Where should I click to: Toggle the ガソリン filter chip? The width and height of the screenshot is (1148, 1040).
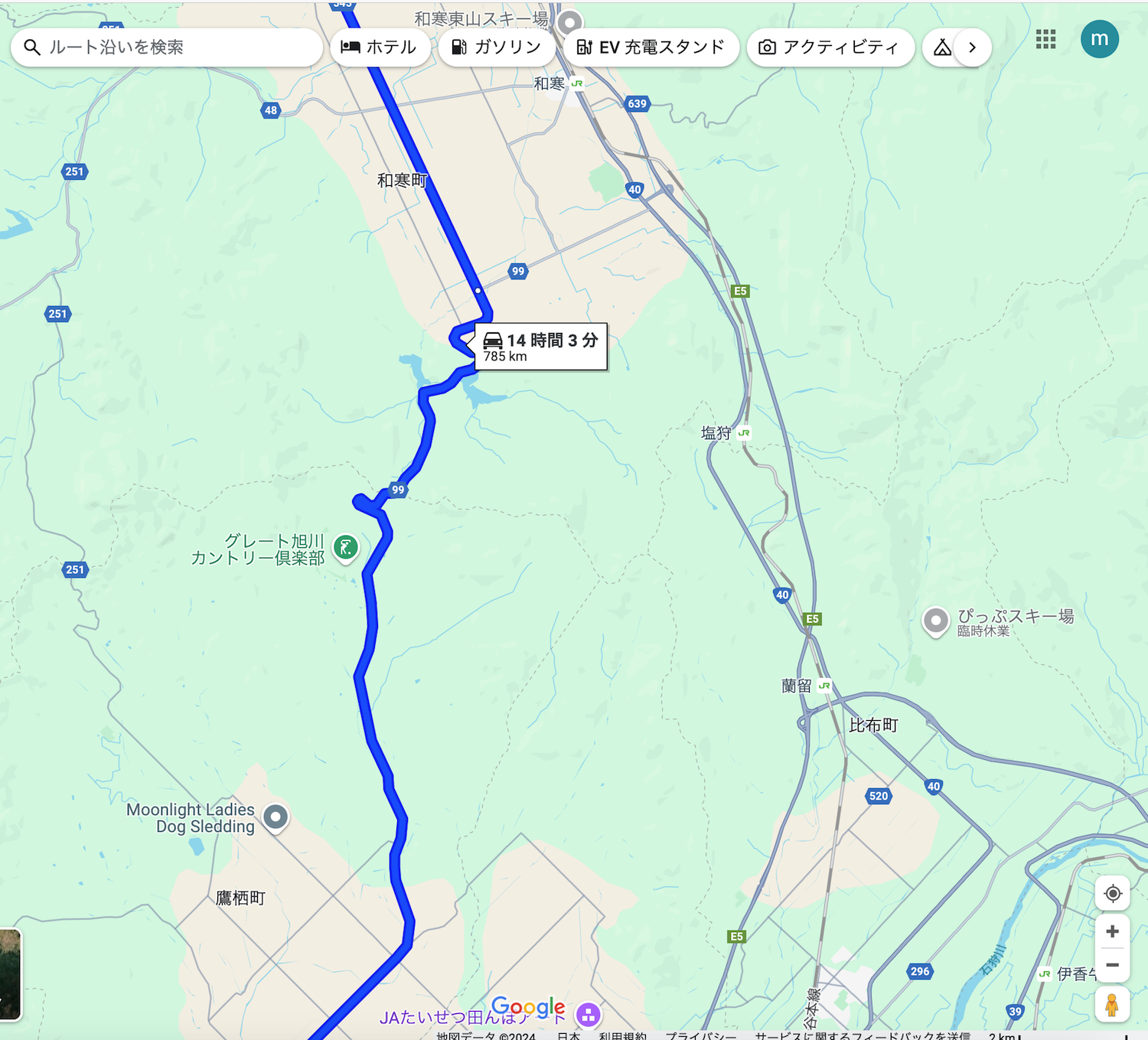click(x=497, y=47)
